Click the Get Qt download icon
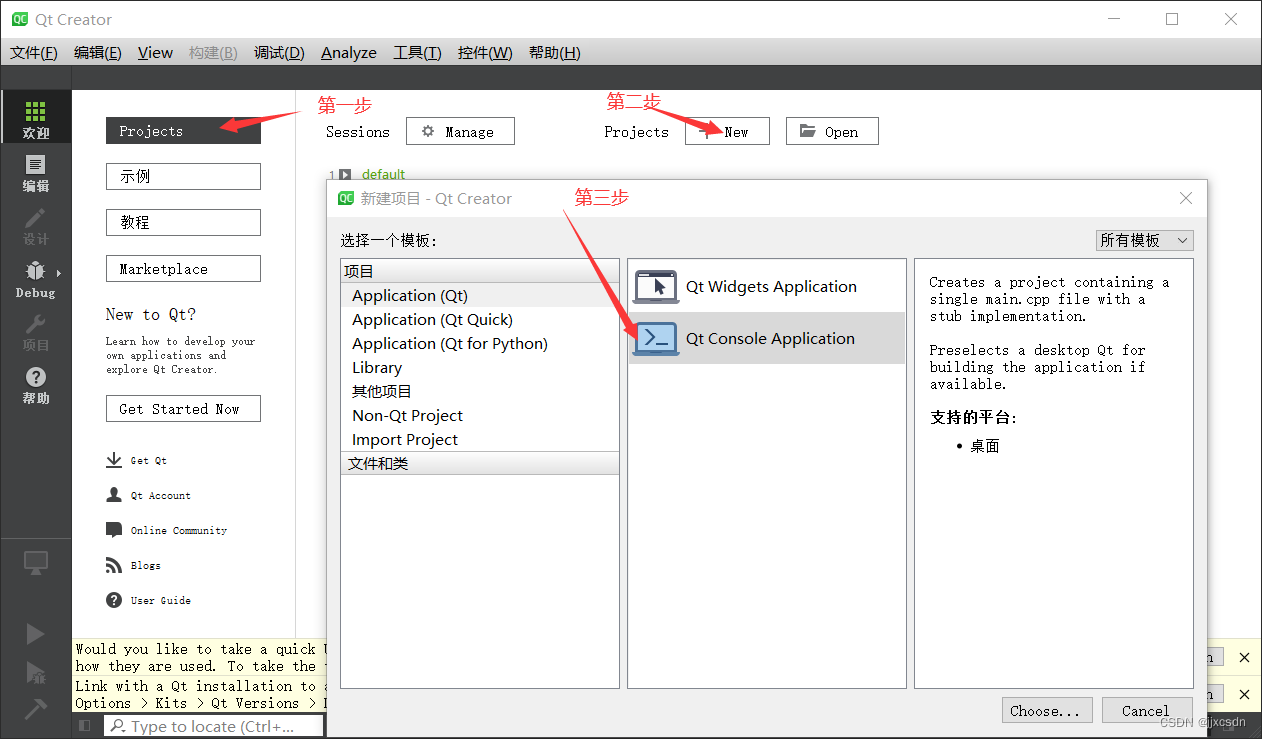The image size is (1262, 739). click(x=114, y=460)
